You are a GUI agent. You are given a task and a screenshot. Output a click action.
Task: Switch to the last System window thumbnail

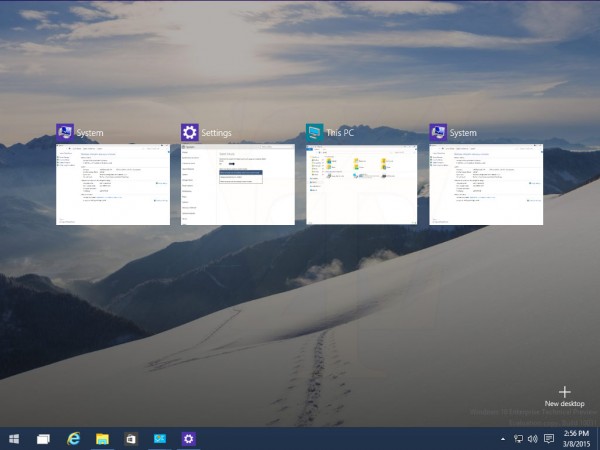coord(486,184)
